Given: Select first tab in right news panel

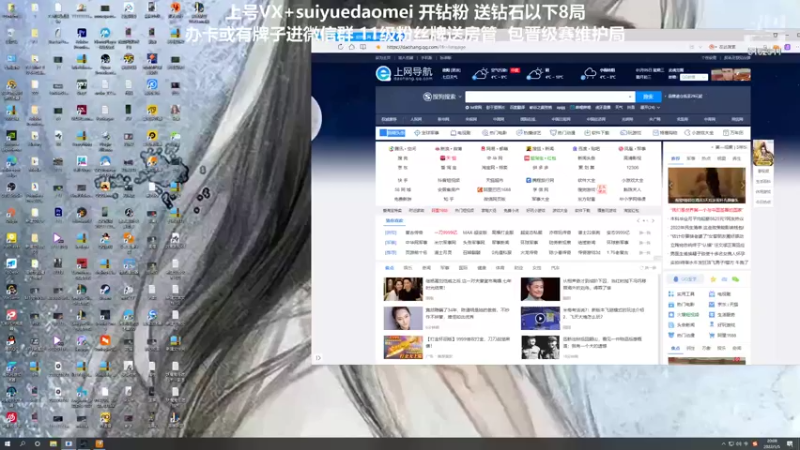Looking at the screenshot, I should tap(675, 159).
